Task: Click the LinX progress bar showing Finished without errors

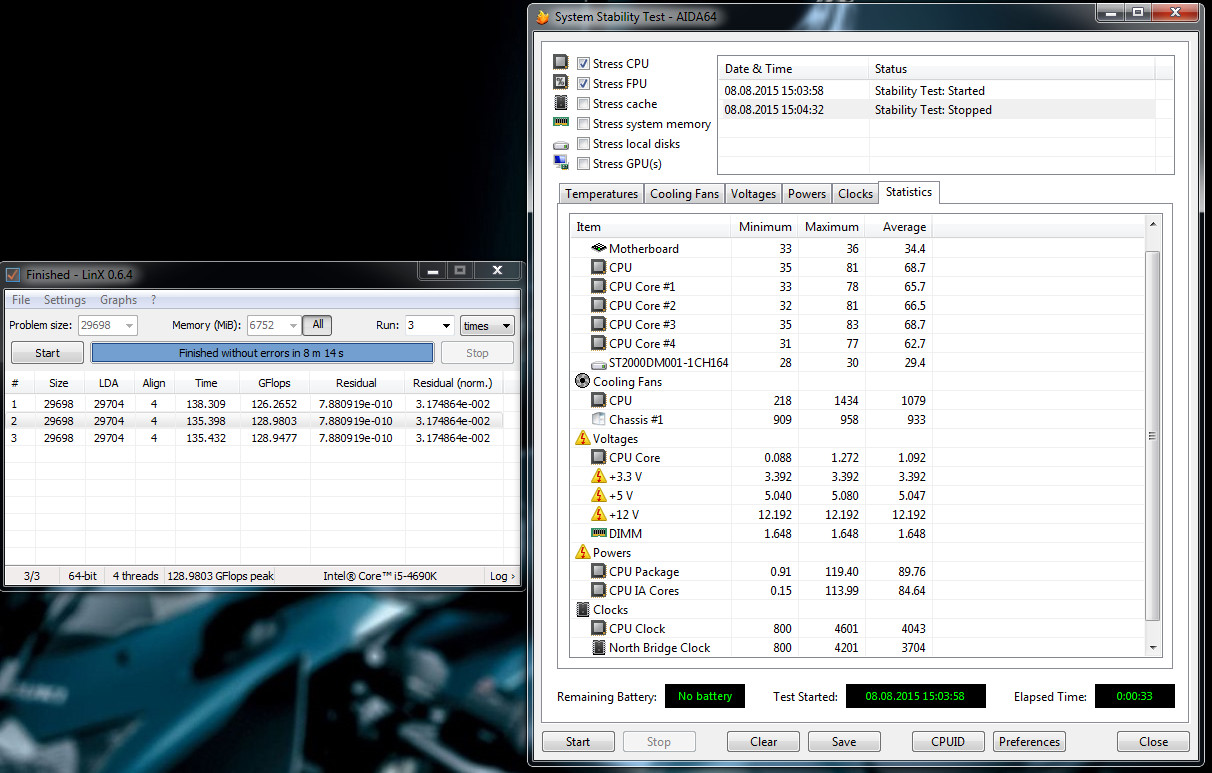Action: (x=262, y=353)
